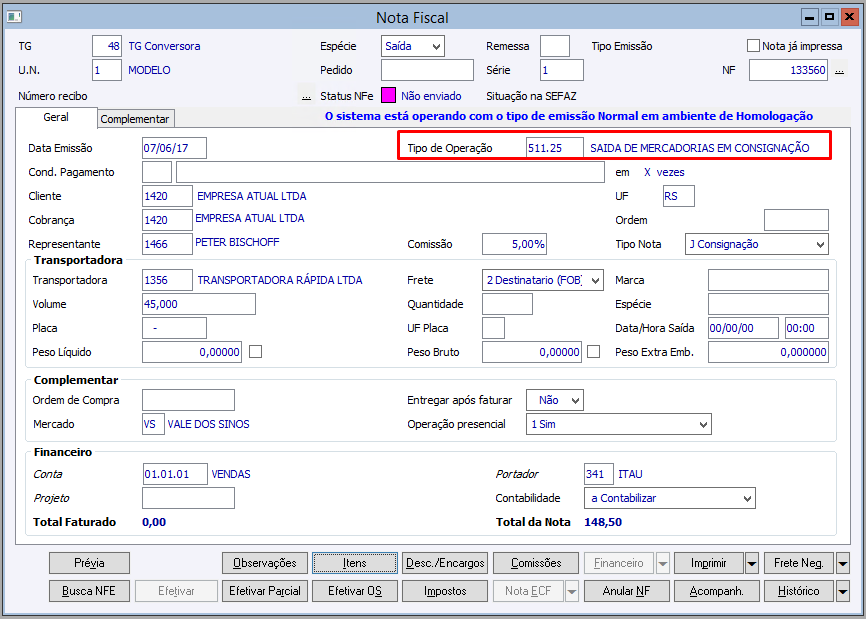This screenshot has height=619, width=866.
Task: Toggle the Peso Bruto checkbox
Action: (x=593, y=352)
